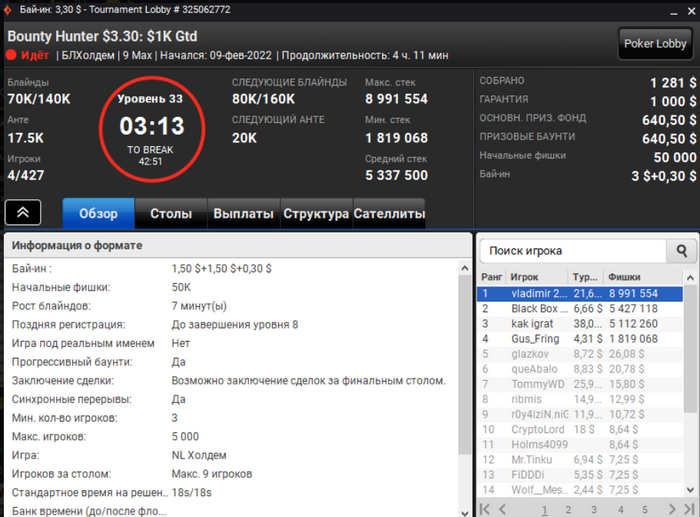
Task: Go to first page of player list
Action: point(484,509)
